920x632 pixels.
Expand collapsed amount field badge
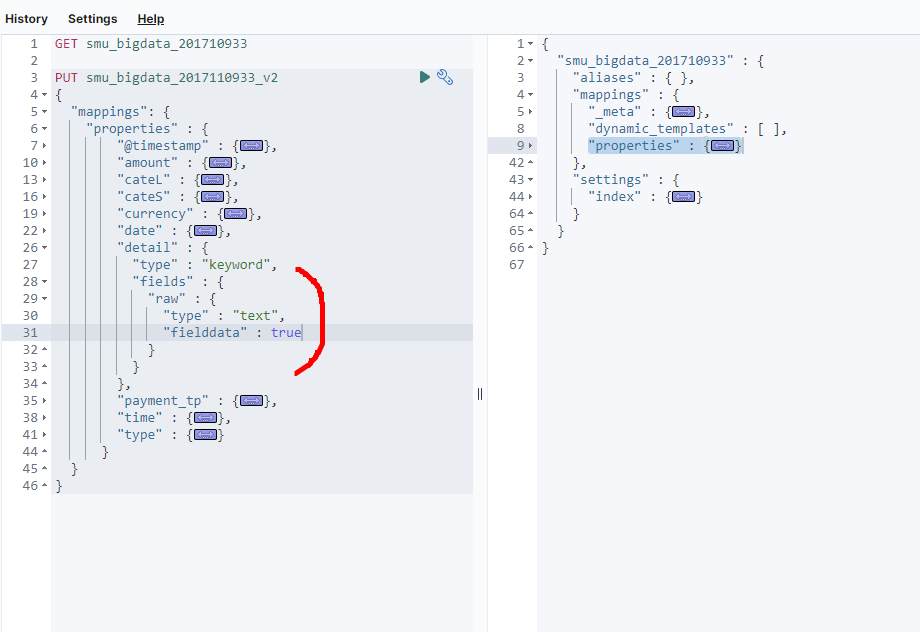point(221,163)
